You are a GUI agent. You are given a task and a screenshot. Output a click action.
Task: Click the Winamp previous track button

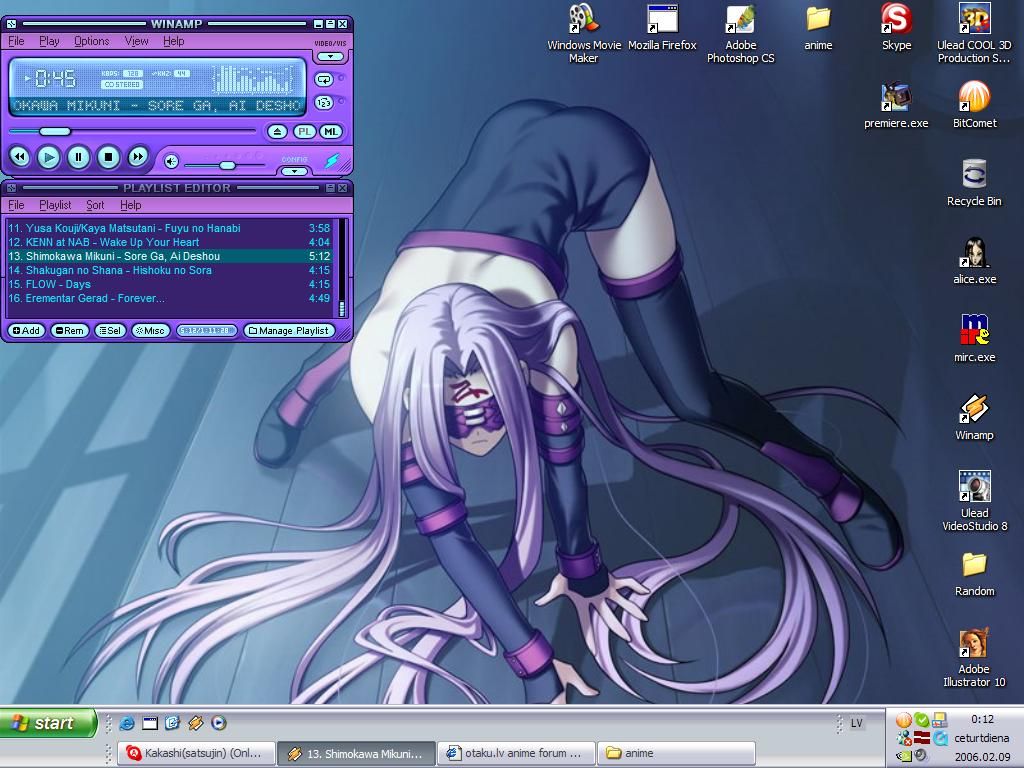pyautogui.click(x=20, y=157)
